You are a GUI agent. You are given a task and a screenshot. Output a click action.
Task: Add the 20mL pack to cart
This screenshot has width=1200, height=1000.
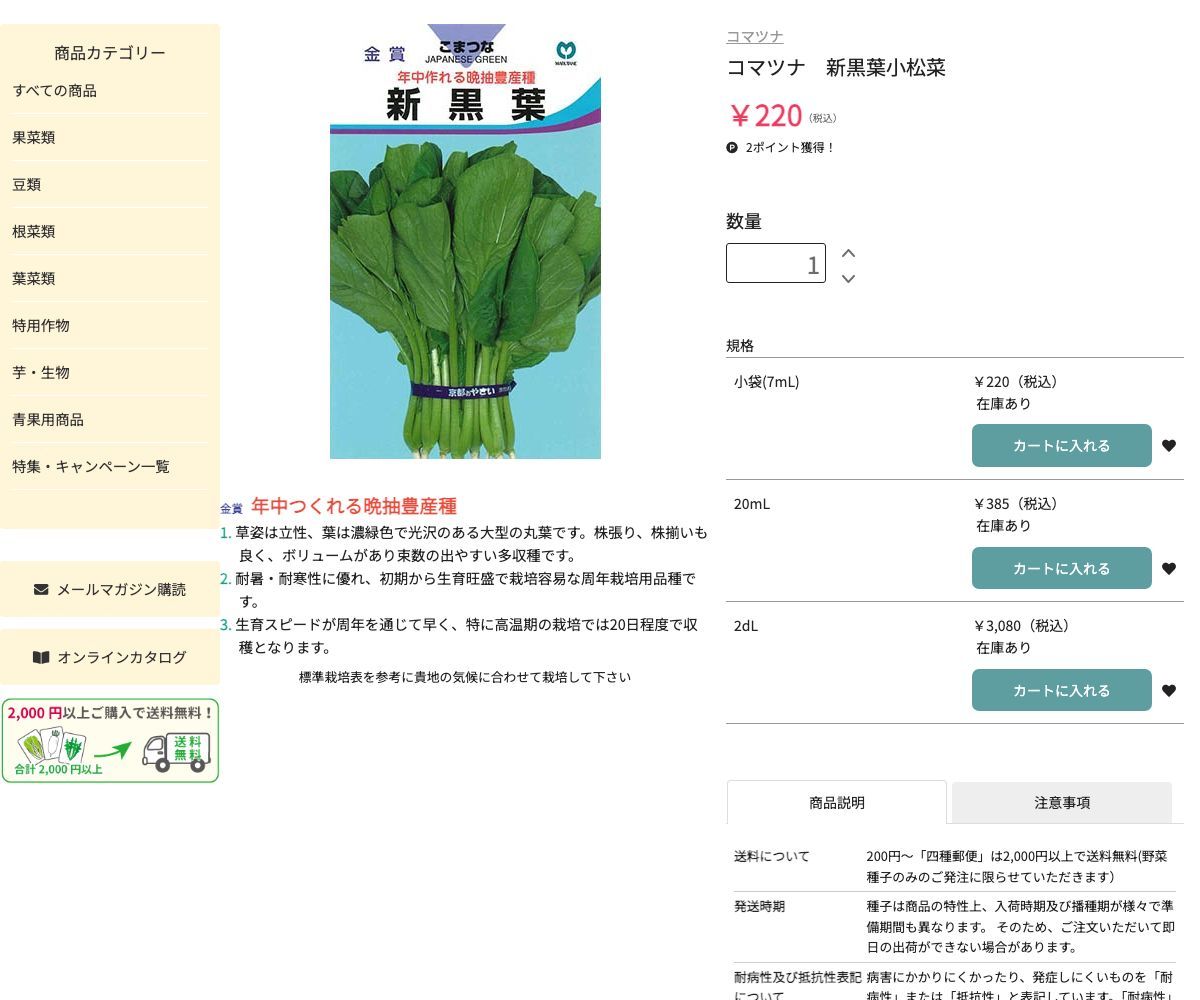pyautogui.click(x=1061, y=568)
